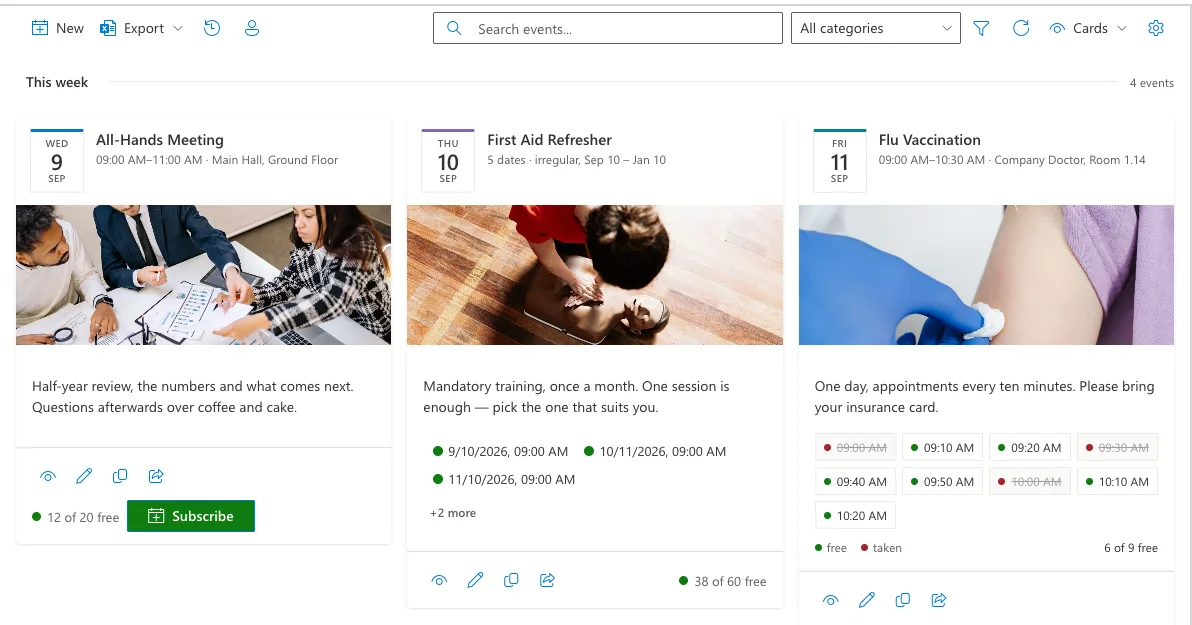Viewport: 1192px width, 625px height.
Task: Click the FRI 11 SEP date badge
Action: 839,160
